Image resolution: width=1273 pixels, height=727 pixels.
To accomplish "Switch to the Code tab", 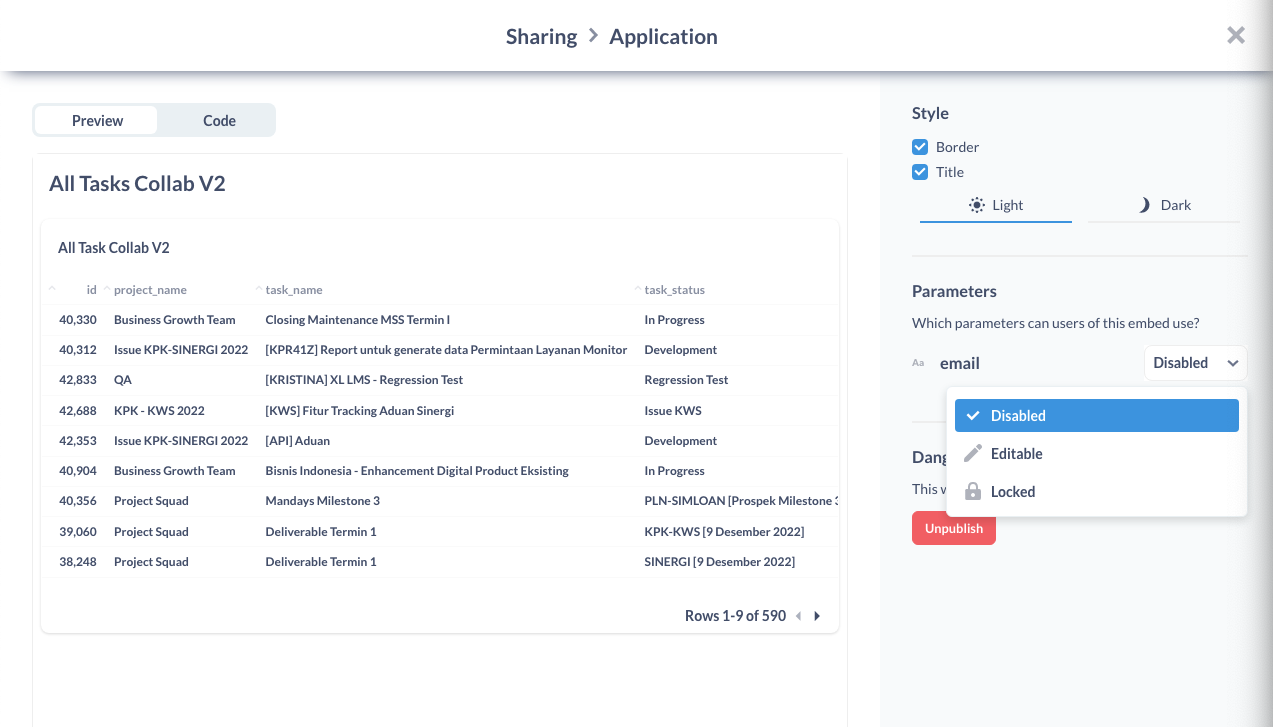I will tap(219, 121).
